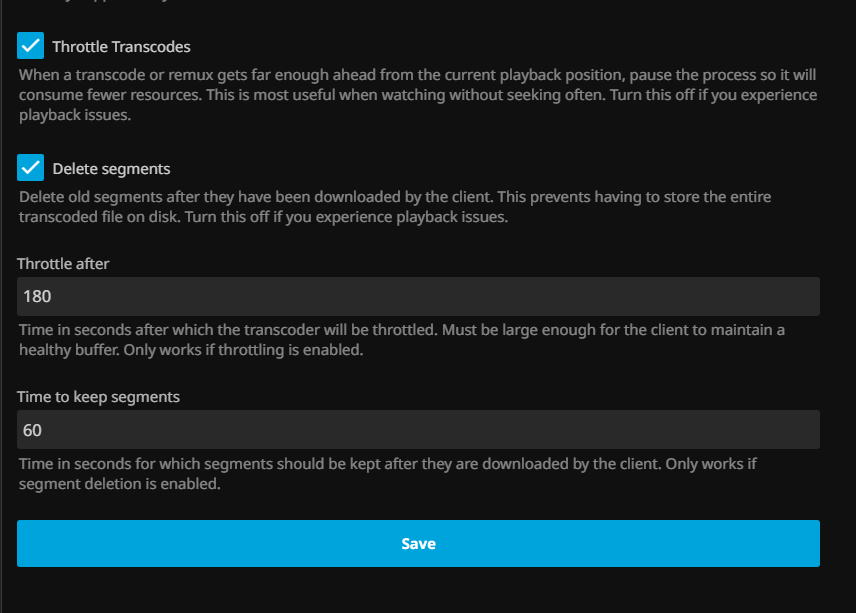Click the "Throttle after" field label
Viewport: 856px width, 613px height.
pos(63,264)
